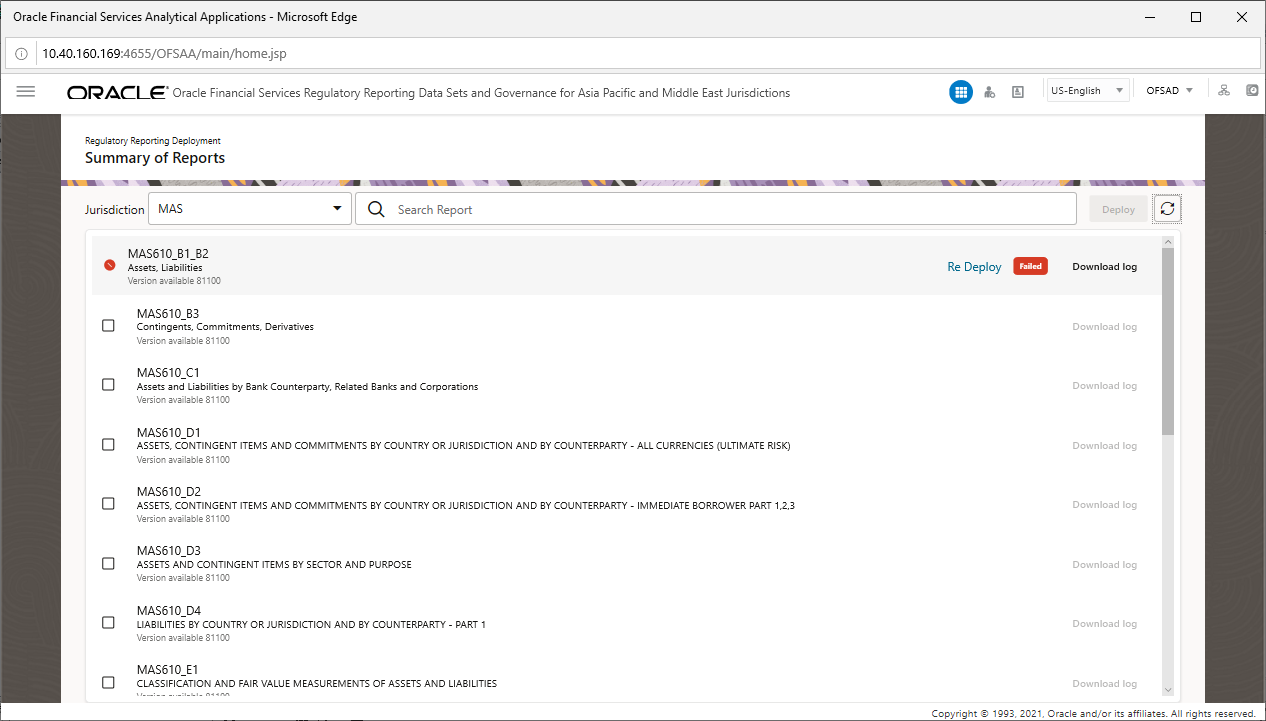Click the Oracle logo
This screenshot has height=721, width=1266.
tap(117, 92)
